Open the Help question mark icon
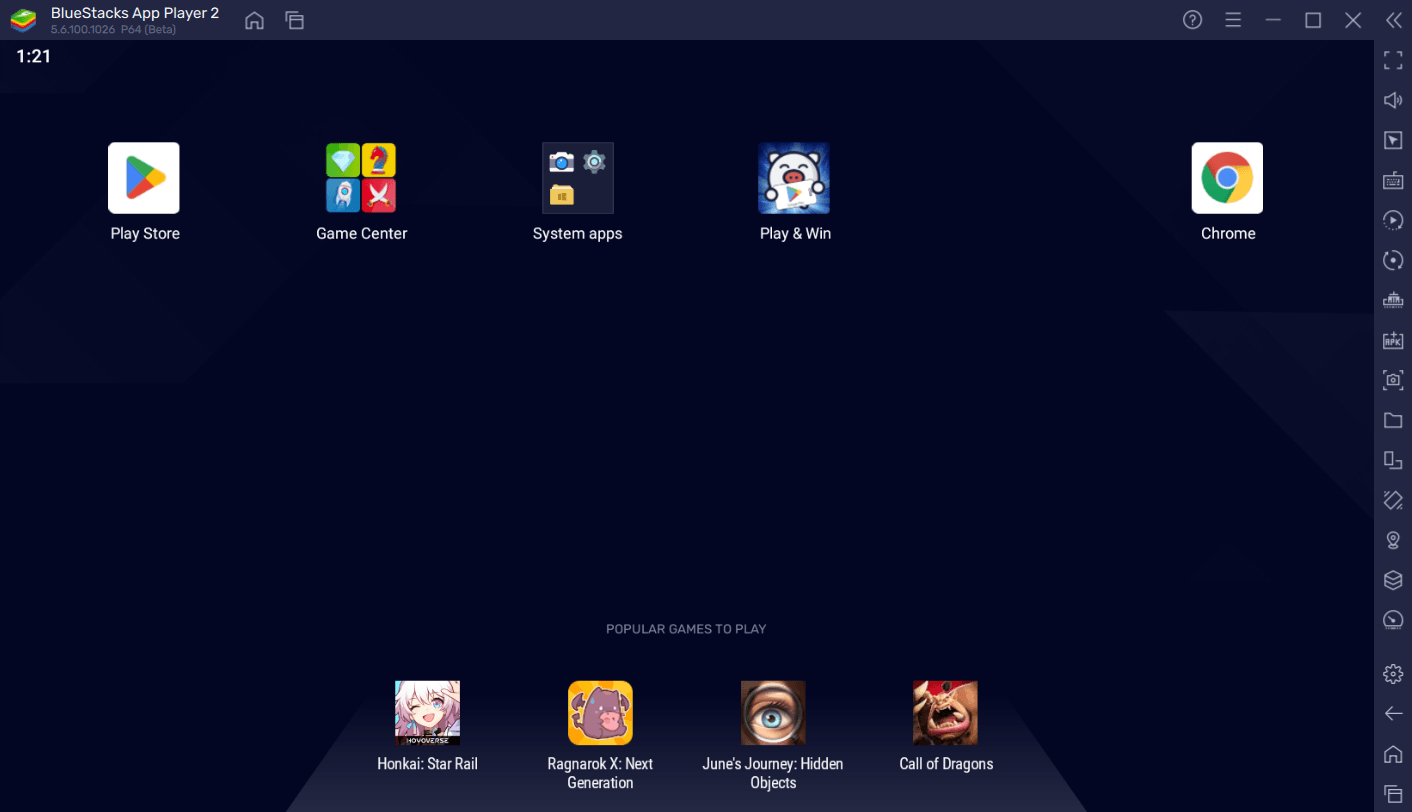 [1192, 20]
